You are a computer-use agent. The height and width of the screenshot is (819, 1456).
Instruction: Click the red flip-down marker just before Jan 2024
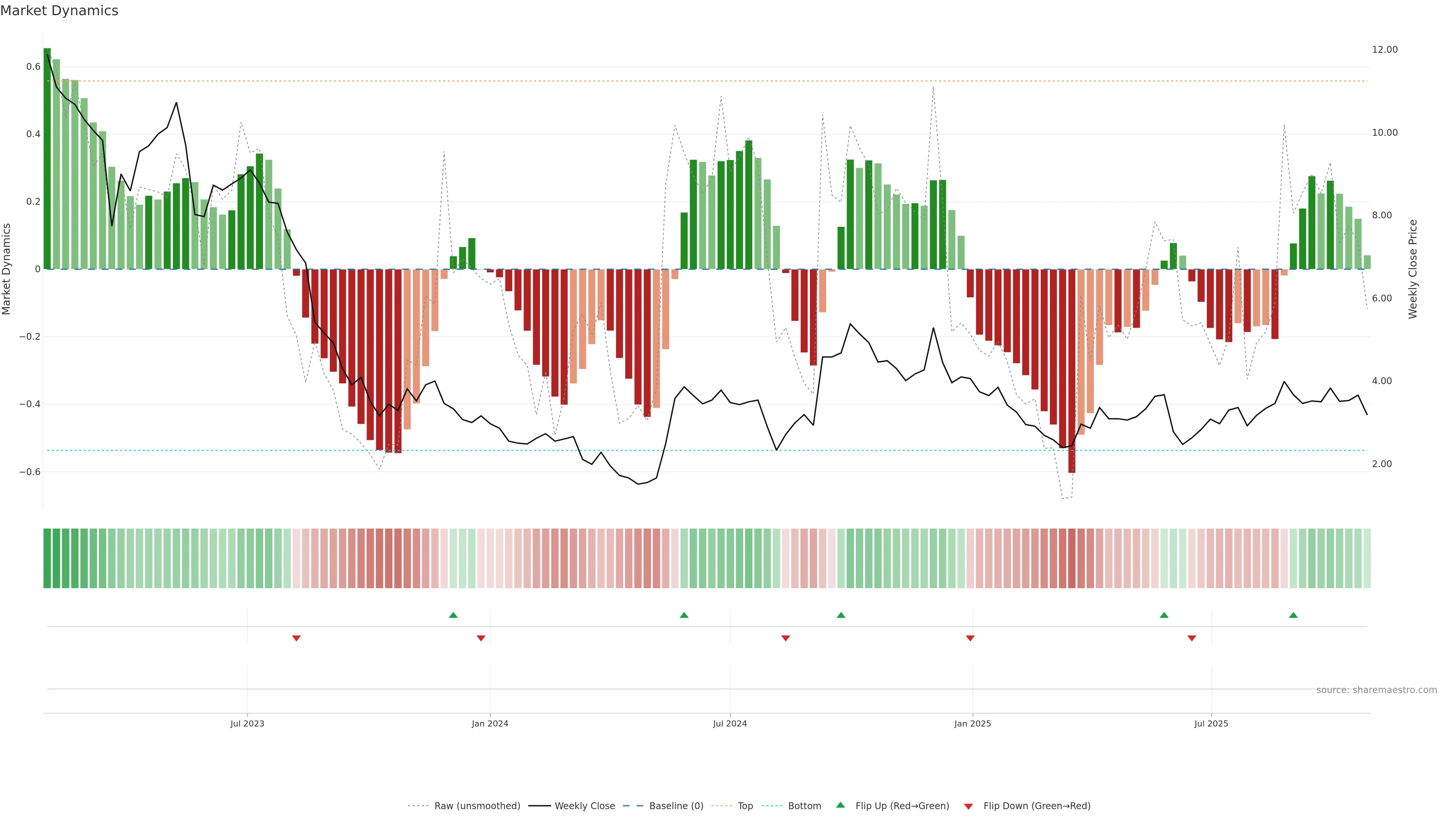coord(481,638)
